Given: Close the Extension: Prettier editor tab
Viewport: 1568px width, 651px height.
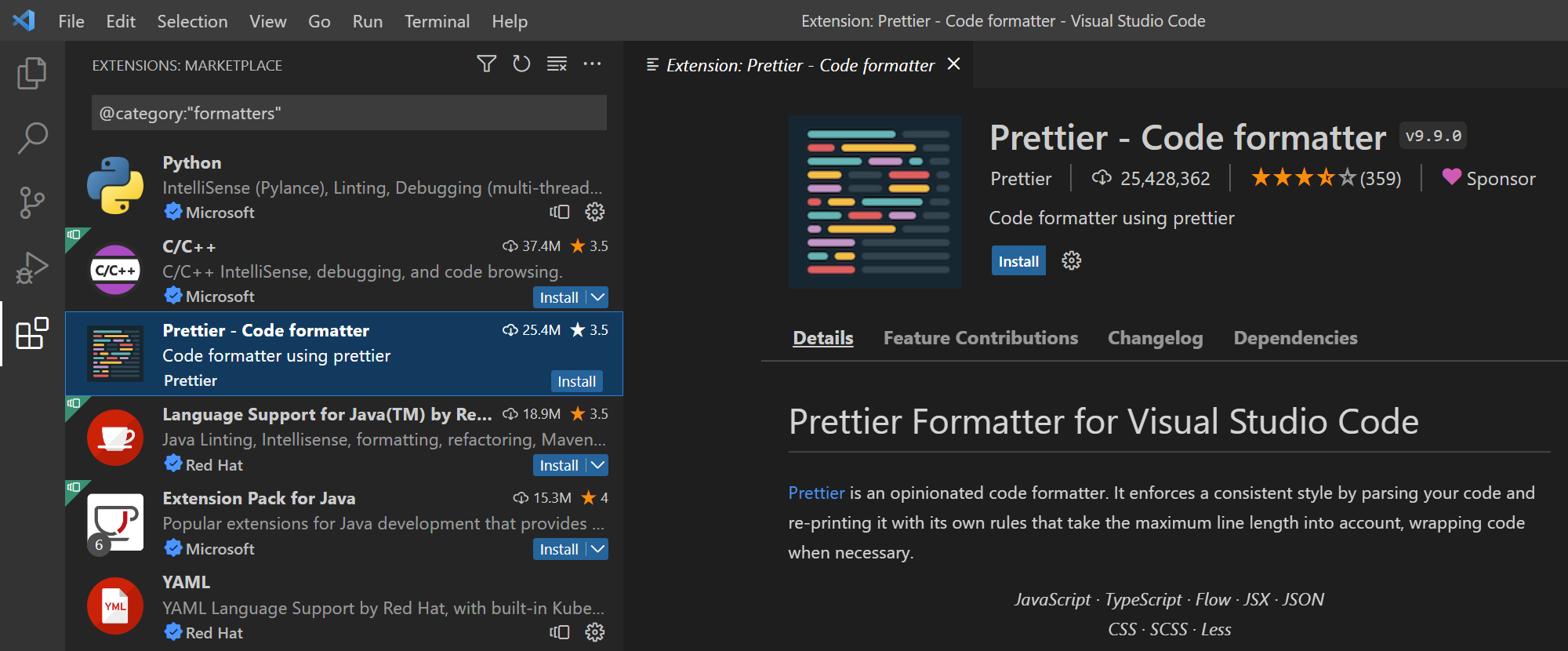Looking at the screenshot, I should pyautogui.click(x=953, y=64).
